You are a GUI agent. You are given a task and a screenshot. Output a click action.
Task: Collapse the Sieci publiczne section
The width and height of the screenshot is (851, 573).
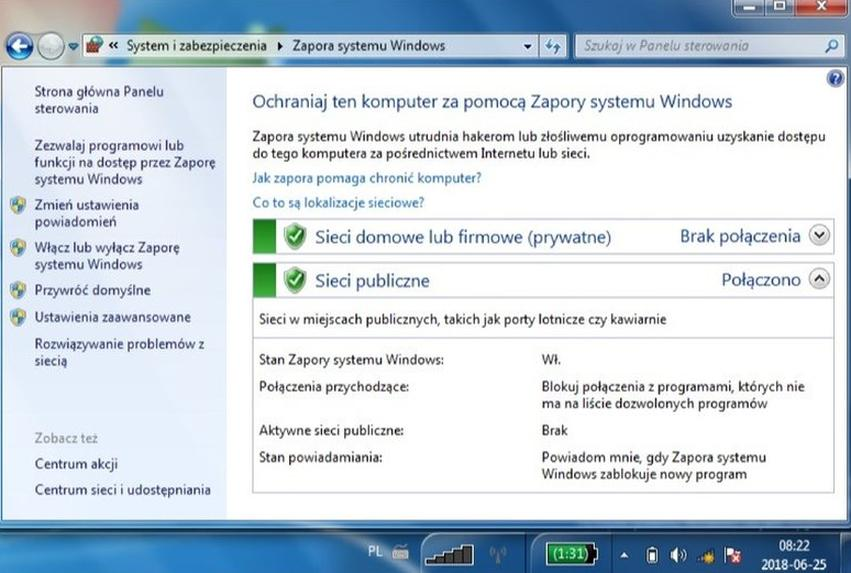point(820,280)
